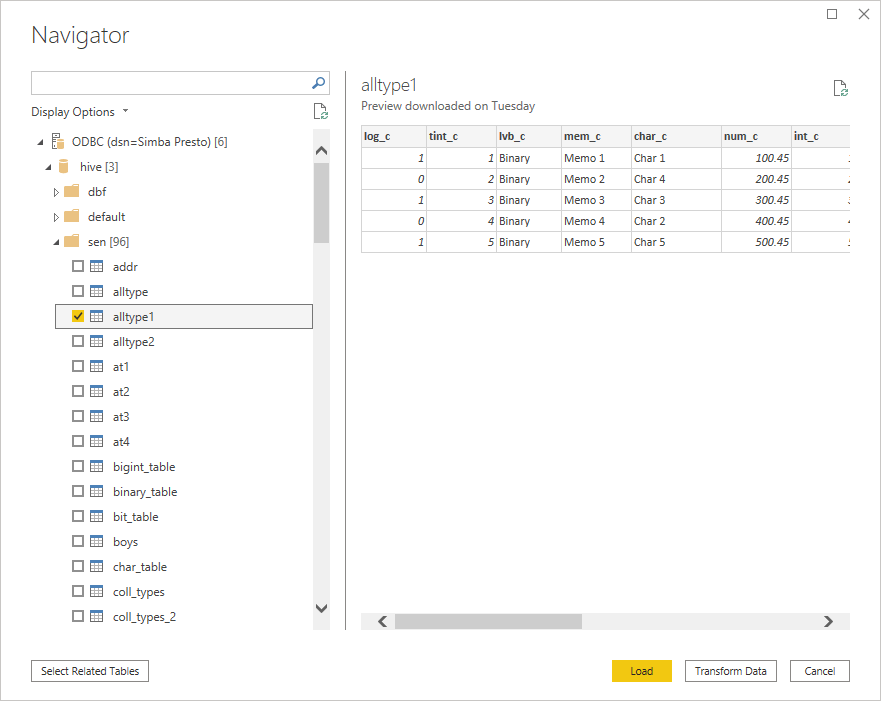Tick the at2 checkbox
The height and width of the screenshot is (701, 881).
78,392
